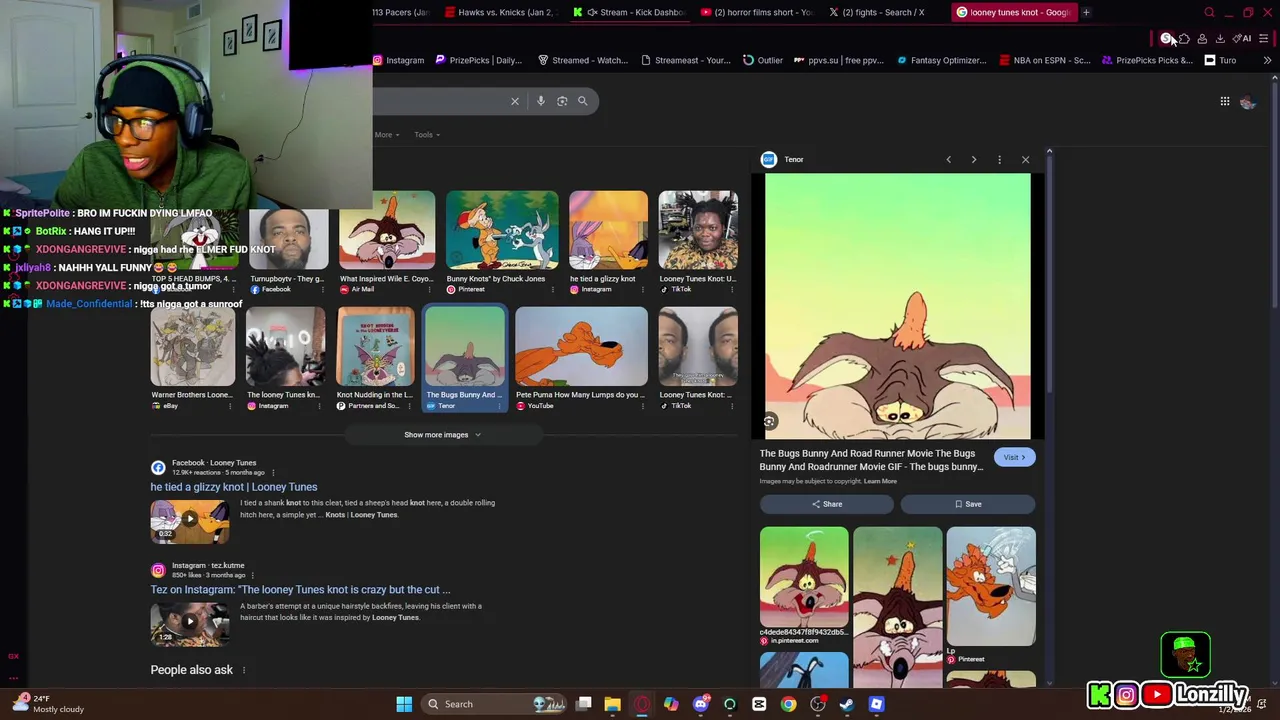Open Google Lens image search

coord(562,101)
